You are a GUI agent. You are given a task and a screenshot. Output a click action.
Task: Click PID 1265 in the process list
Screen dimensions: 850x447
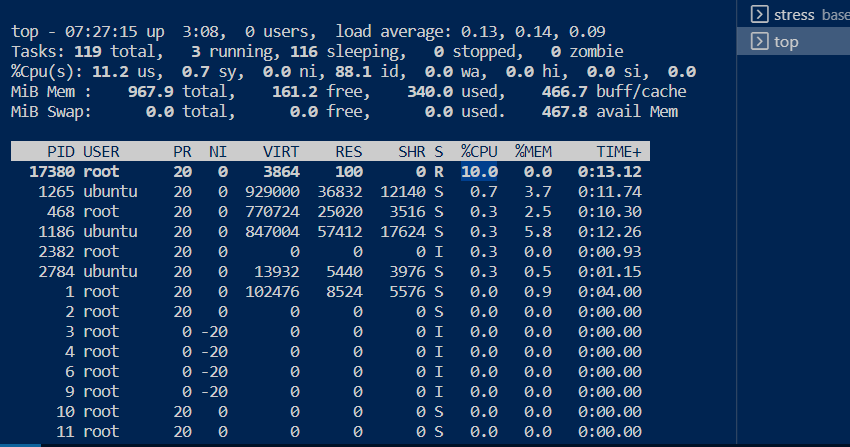click(56, 192)
